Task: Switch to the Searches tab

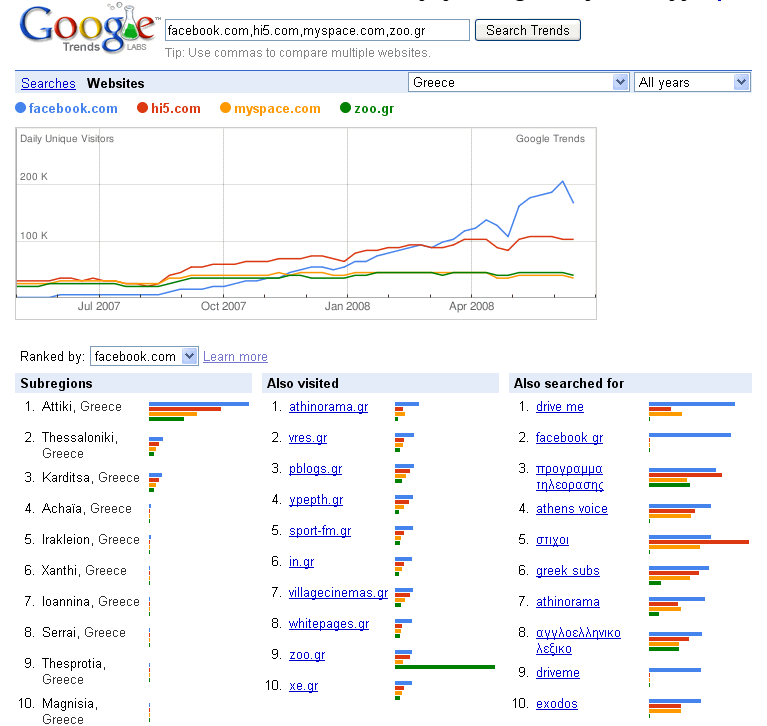Action: (x=48, y=83)
